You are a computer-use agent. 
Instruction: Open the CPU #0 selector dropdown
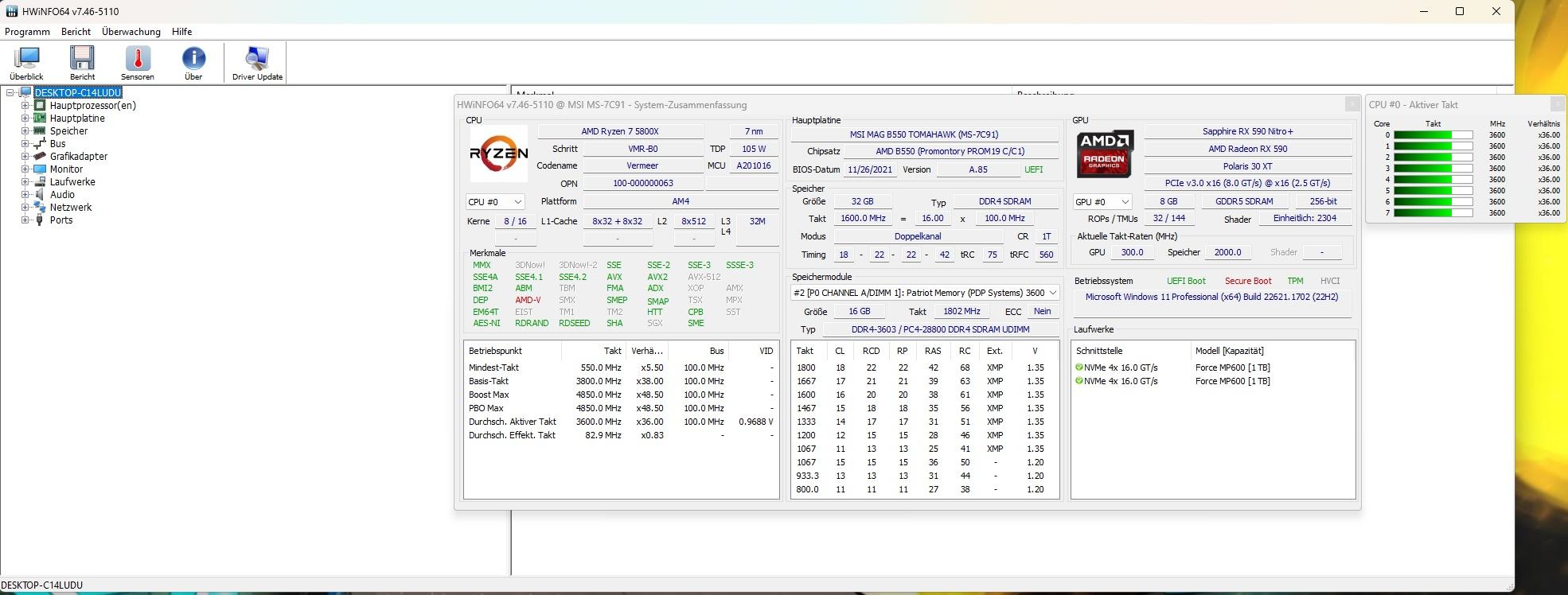coord(495,202)
